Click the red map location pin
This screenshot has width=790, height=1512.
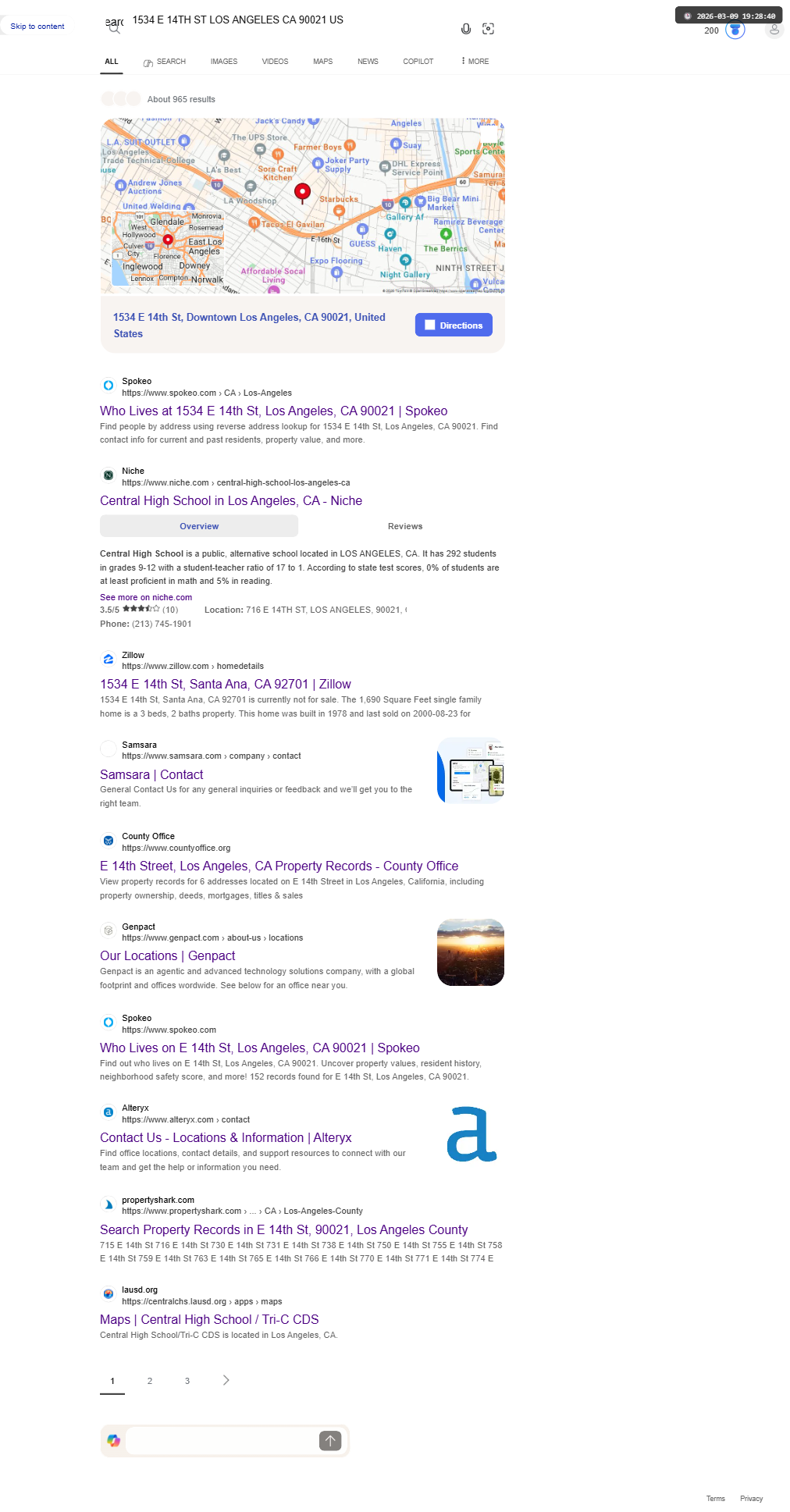point(302,192)
